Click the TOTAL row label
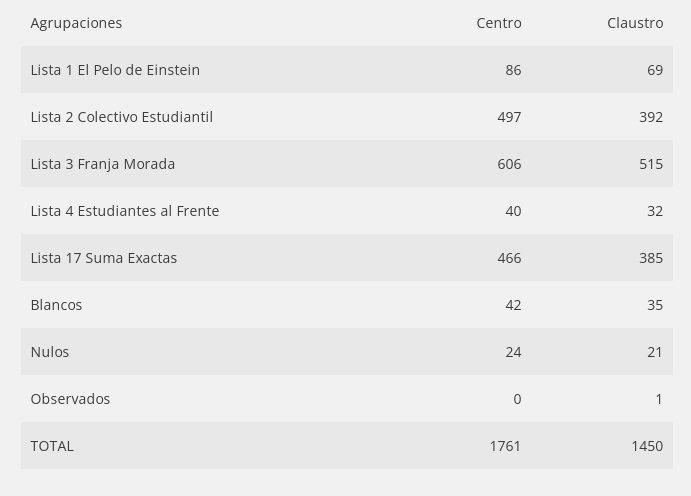 coord(52,446)
